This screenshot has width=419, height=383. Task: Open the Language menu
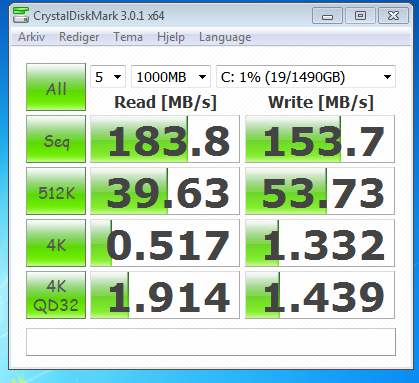(x=225, y=37)
